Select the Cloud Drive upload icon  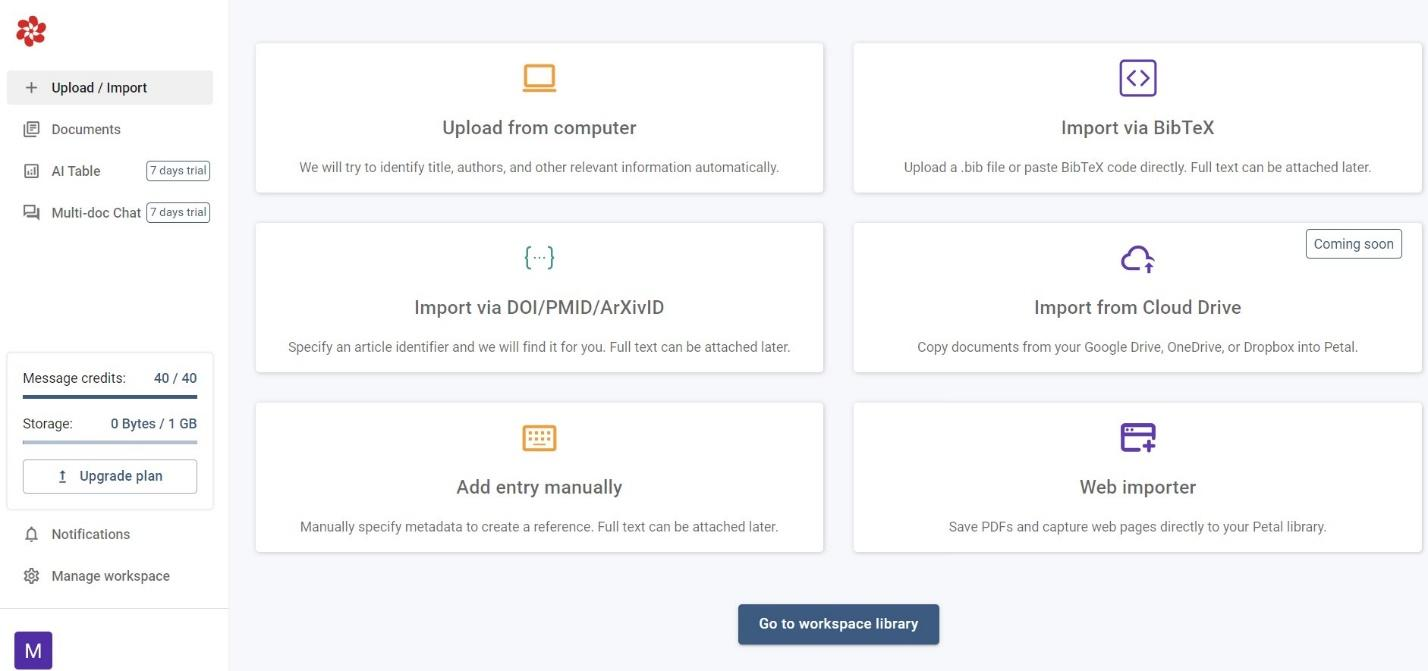point(1137,257)
